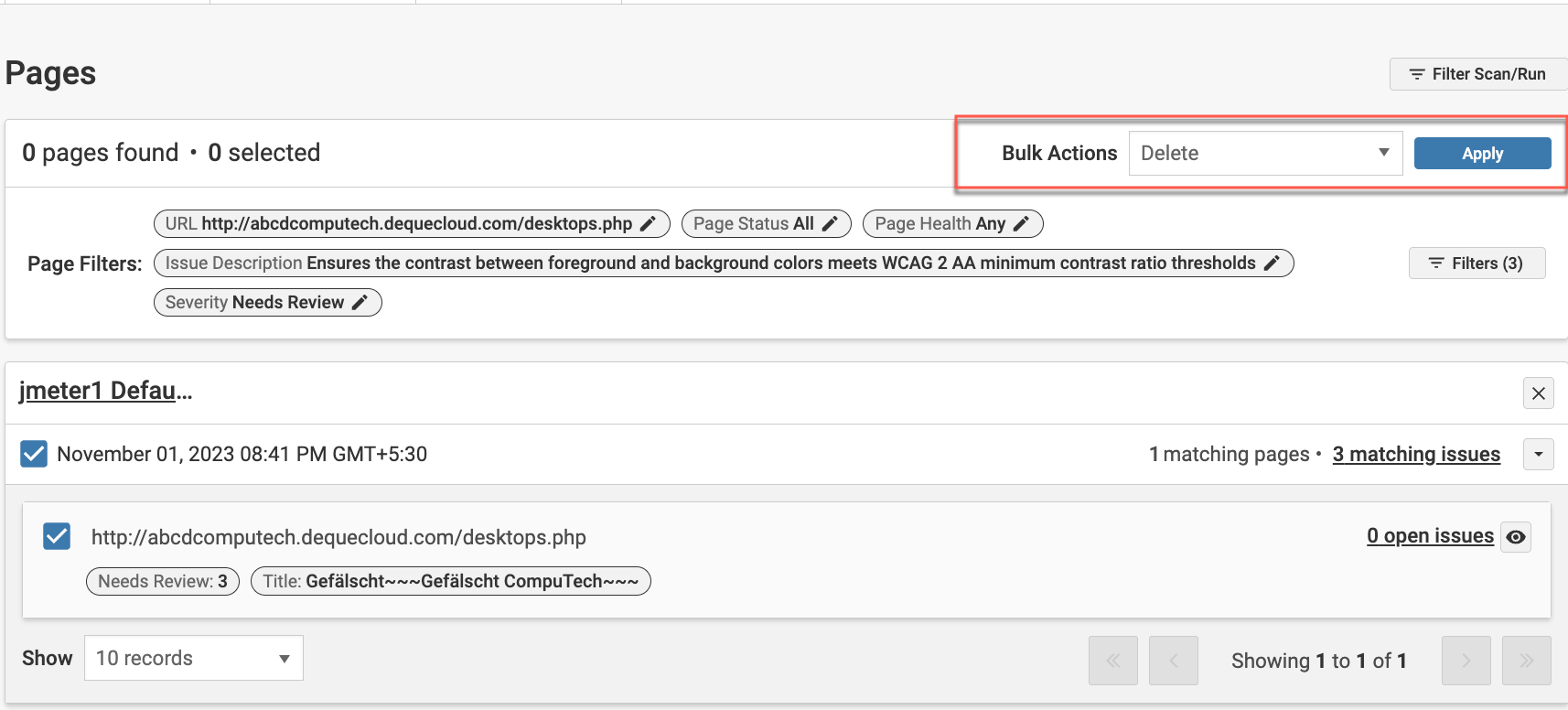Viewport: 1568px width, 710px height.
Task: Edit the URL filter pencil icon
Action: 648,224
